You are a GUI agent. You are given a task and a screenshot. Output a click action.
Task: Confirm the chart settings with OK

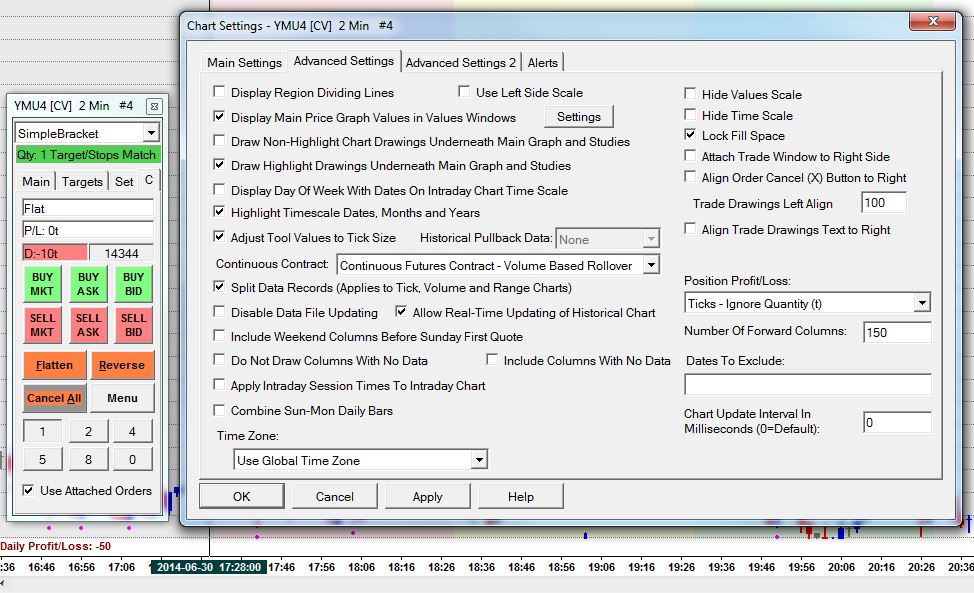241,496
